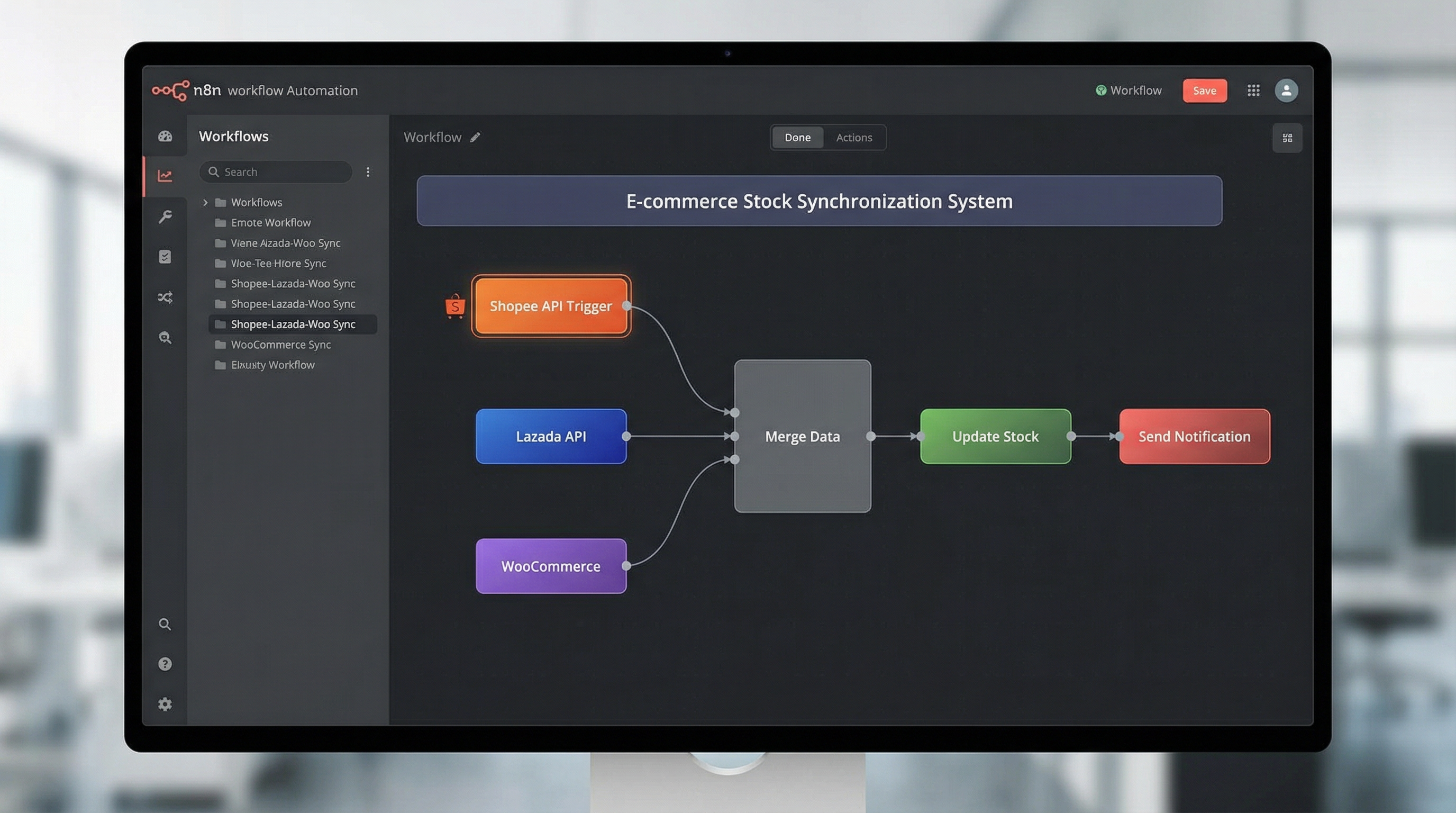The image size is (1456, 813).
Task: Click the Save button
Action: 1205,91
